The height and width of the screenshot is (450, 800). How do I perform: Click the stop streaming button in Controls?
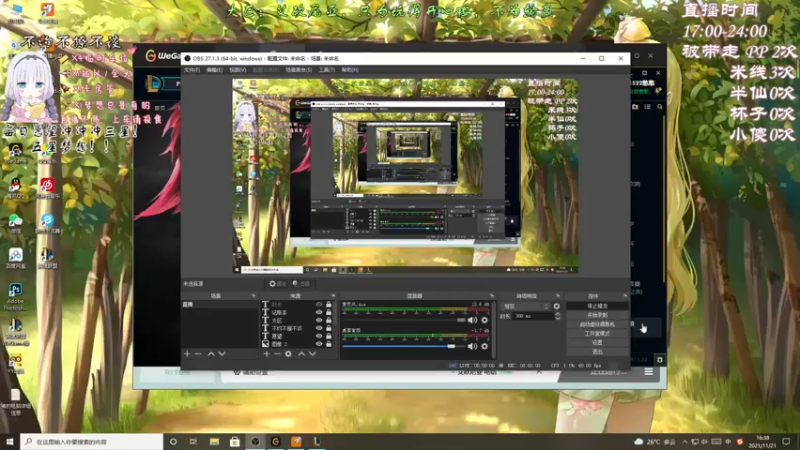[x=597, y=306]
